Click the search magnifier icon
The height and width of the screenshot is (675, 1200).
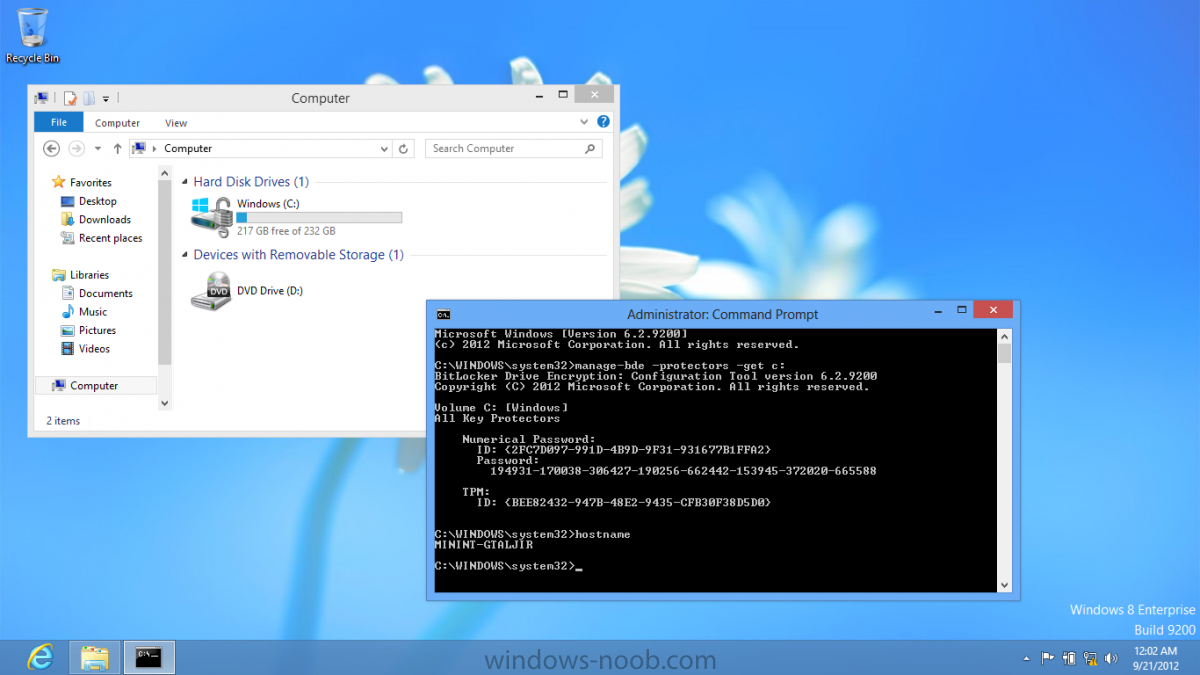point(590,148)
